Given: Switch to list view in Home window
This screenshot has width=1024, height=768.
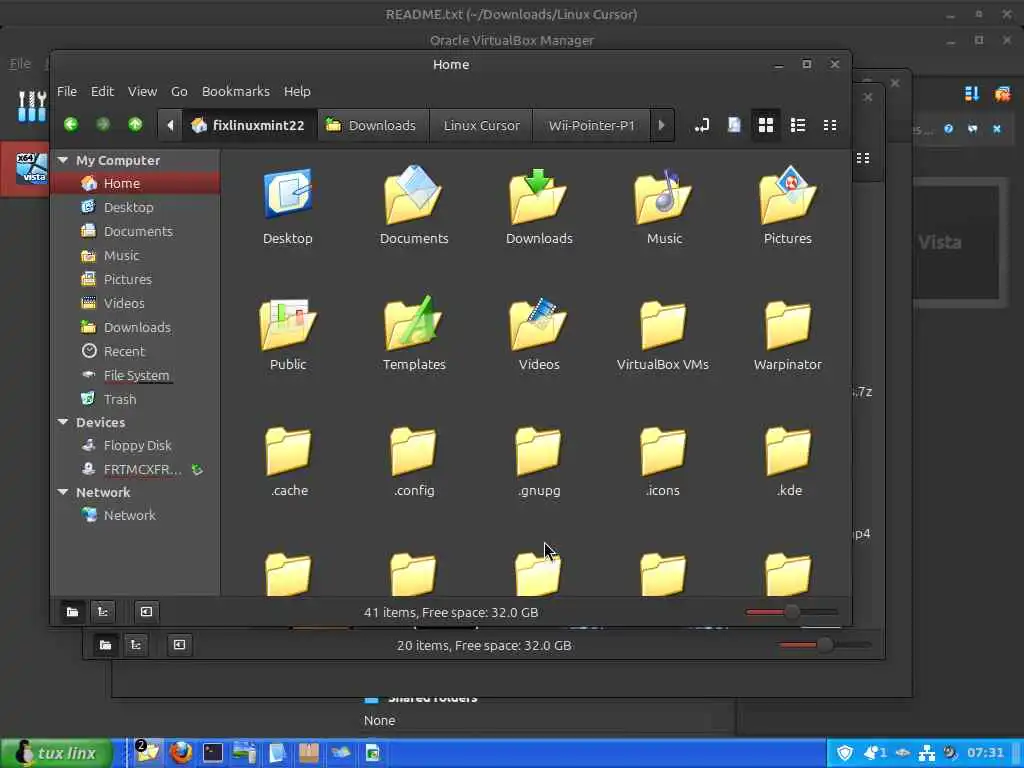Looking at the screenshot, I should click(797, 125).
